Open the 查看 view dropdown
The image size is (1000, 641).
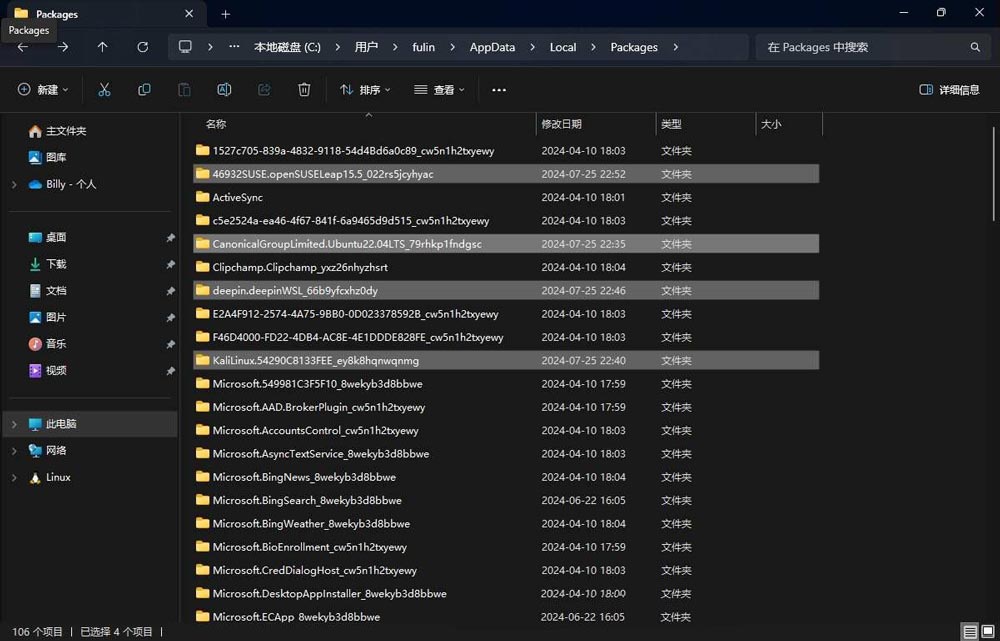[440, 90]
